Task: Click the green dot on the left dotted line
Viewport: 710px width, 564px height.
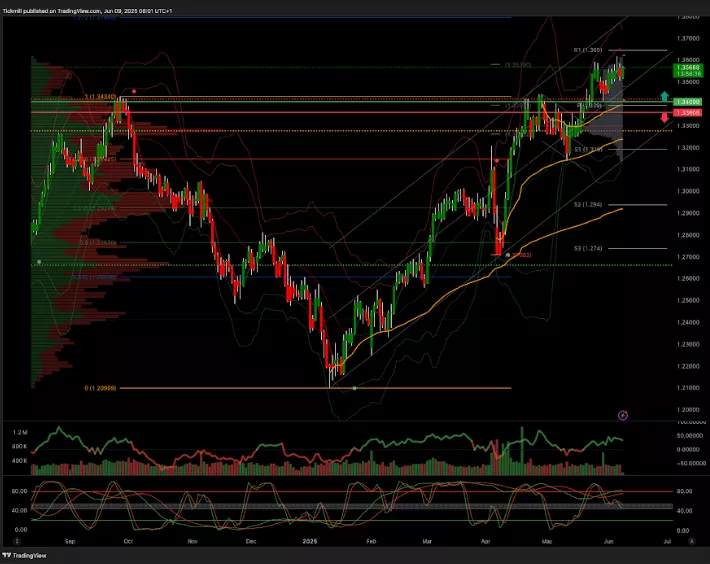Action: coord(39,262)
